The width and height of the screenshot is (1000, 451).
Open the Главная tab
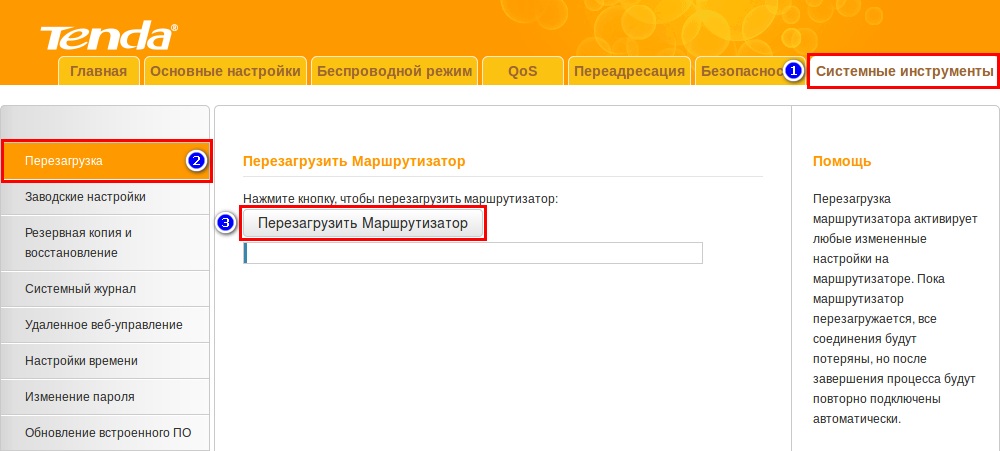click(98, 71)
